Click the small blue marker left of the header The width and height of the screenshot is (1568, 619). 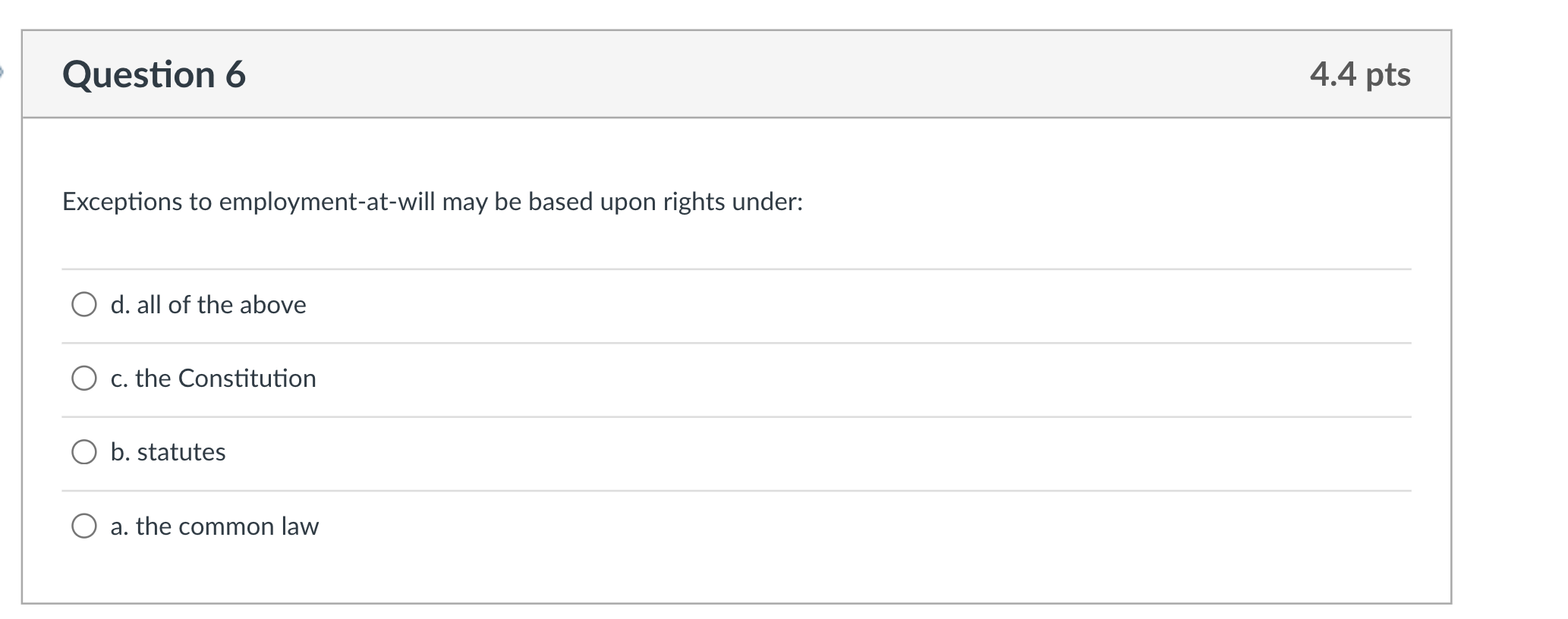click(x=2, y=72)
